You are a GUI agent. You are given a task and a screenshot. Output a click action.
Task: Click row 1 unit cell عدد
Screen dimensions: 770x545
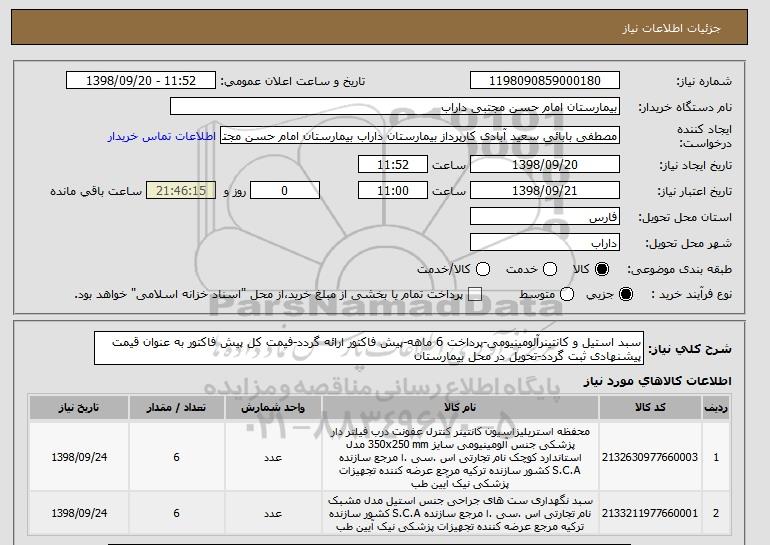273,457
